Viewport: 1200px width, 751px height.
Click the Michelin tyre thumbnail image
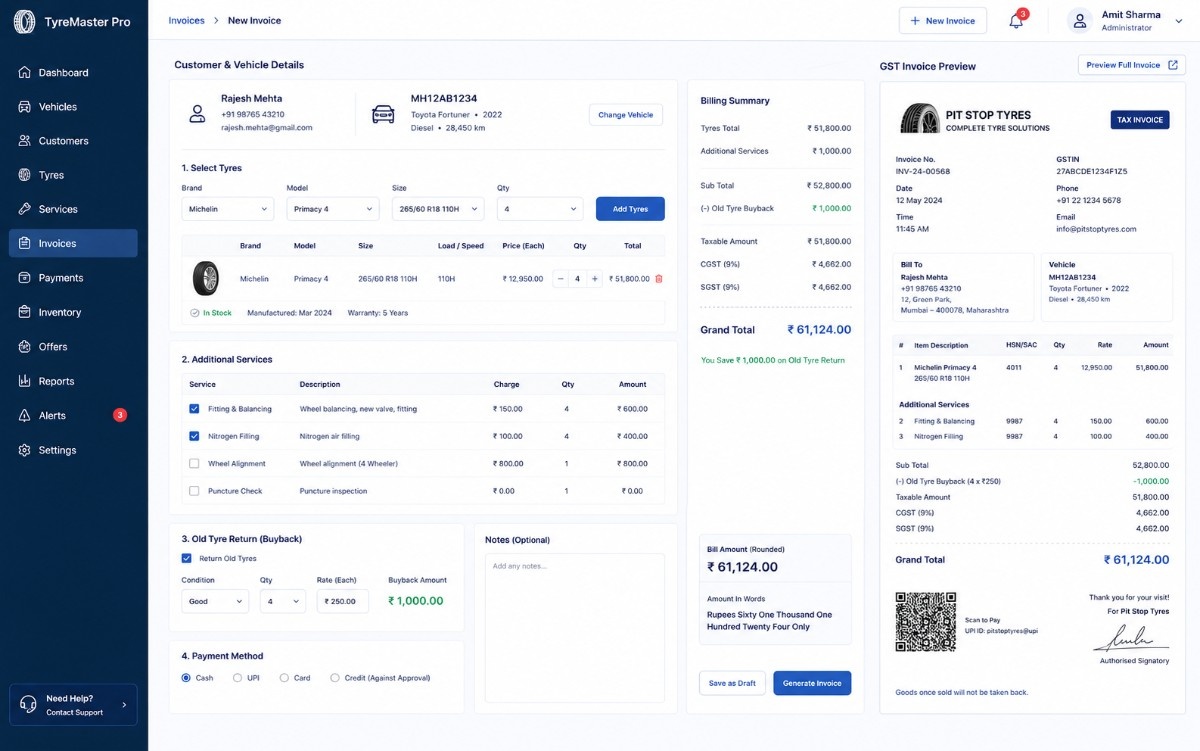point(206,278)
